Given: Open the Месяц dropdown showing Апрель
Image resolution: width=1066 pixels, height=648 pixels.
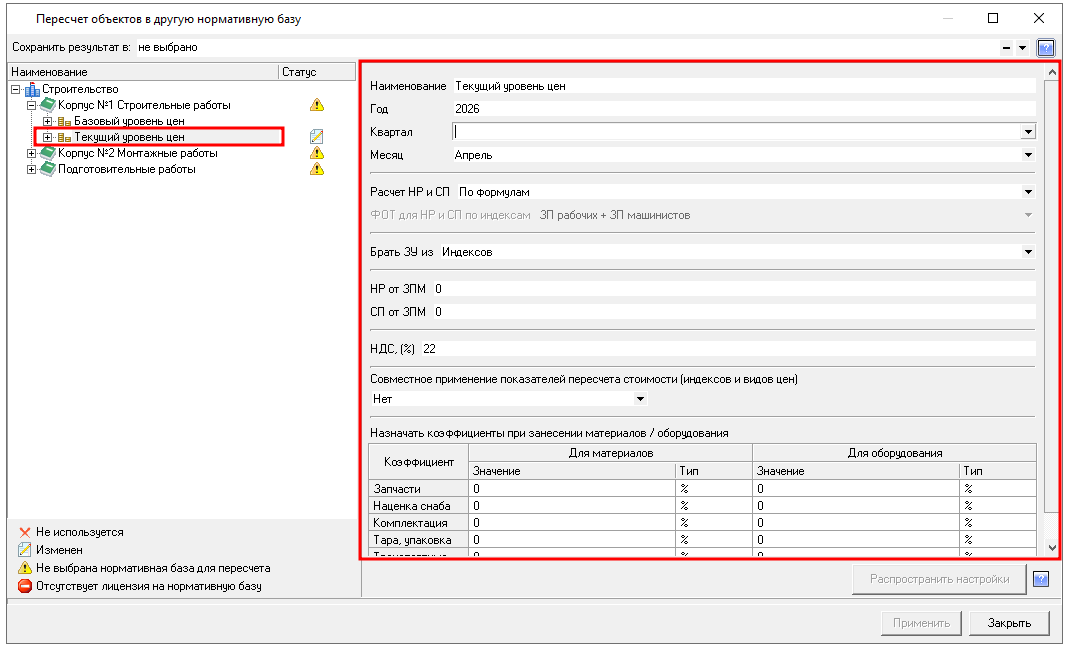Looking at the screenshot, I should [1027, 155].
